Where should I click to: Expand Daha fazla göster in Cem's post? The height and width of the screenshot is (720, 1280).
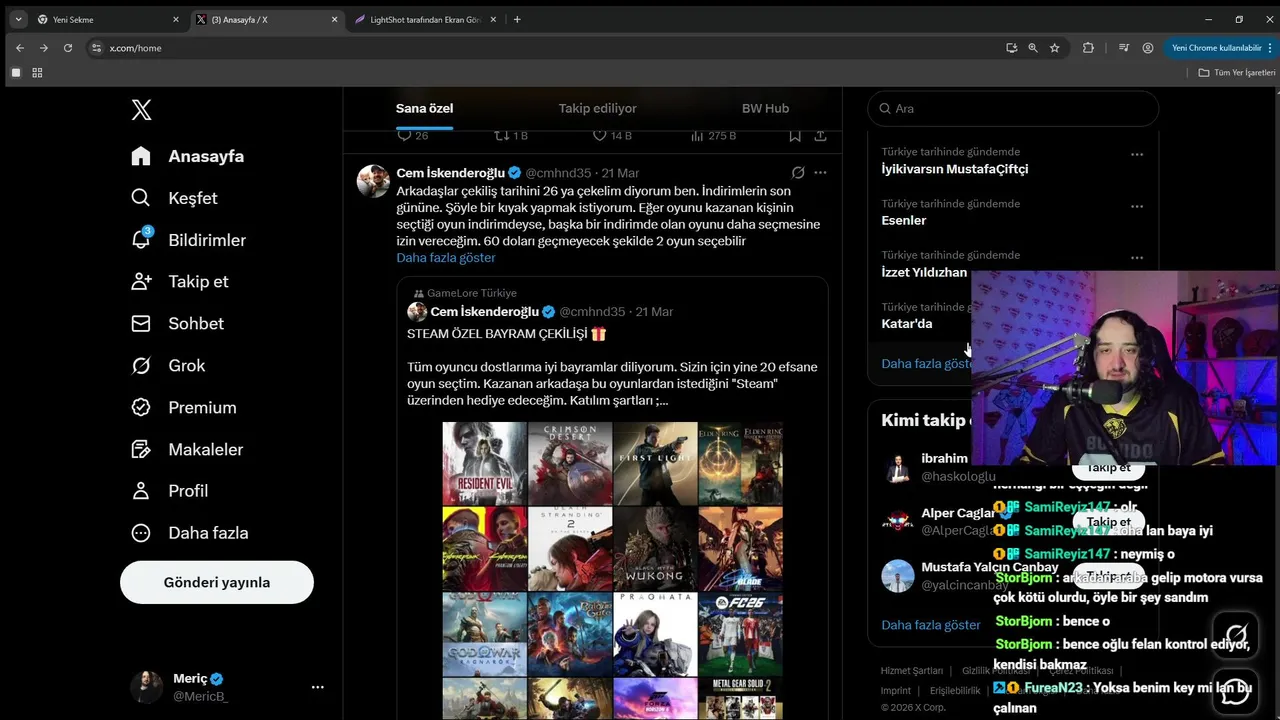(x=446, y=258)
